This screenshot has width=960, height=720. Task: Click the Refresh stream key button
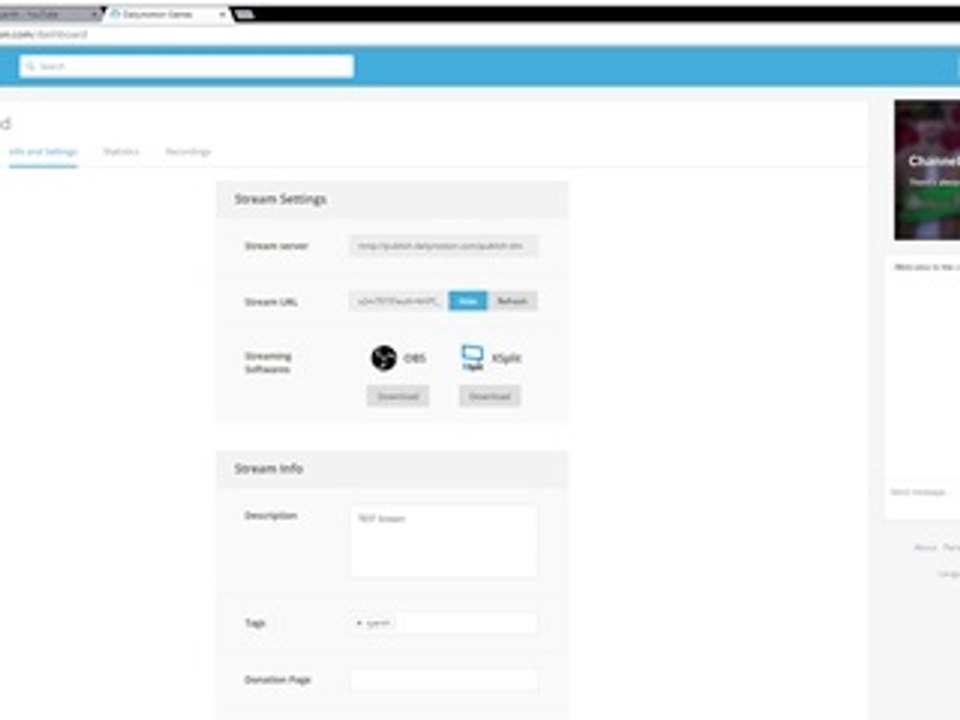click(512, 301)
